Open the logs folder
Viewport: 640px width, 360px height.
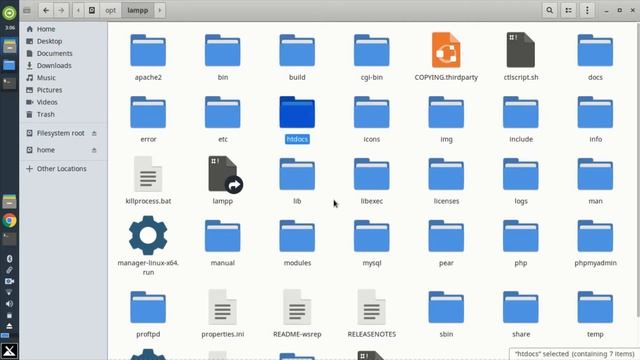(521, 175)
